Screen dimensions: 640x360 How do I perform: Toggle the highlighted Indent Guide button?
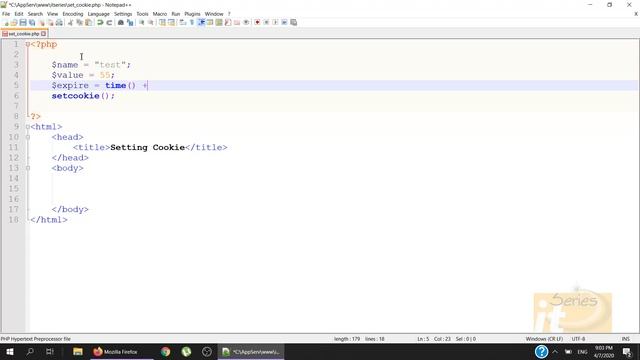[201, 22]
